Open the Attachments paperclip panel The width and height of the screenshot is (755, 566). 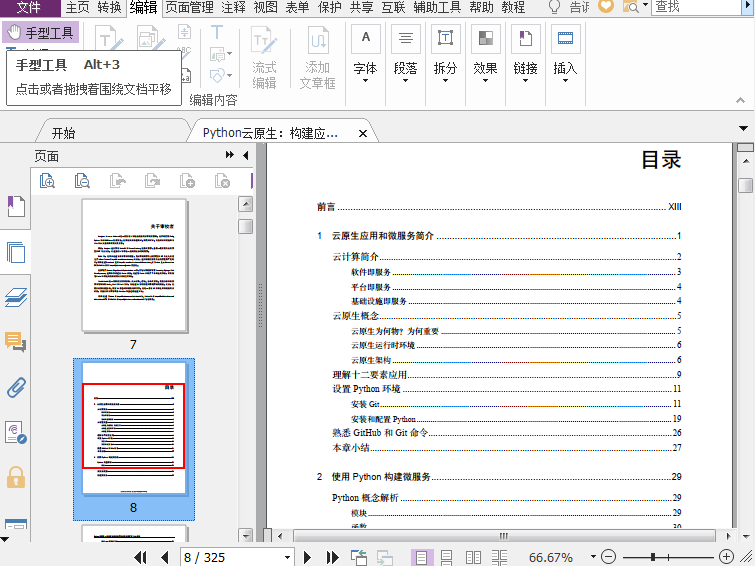[15, 387]
